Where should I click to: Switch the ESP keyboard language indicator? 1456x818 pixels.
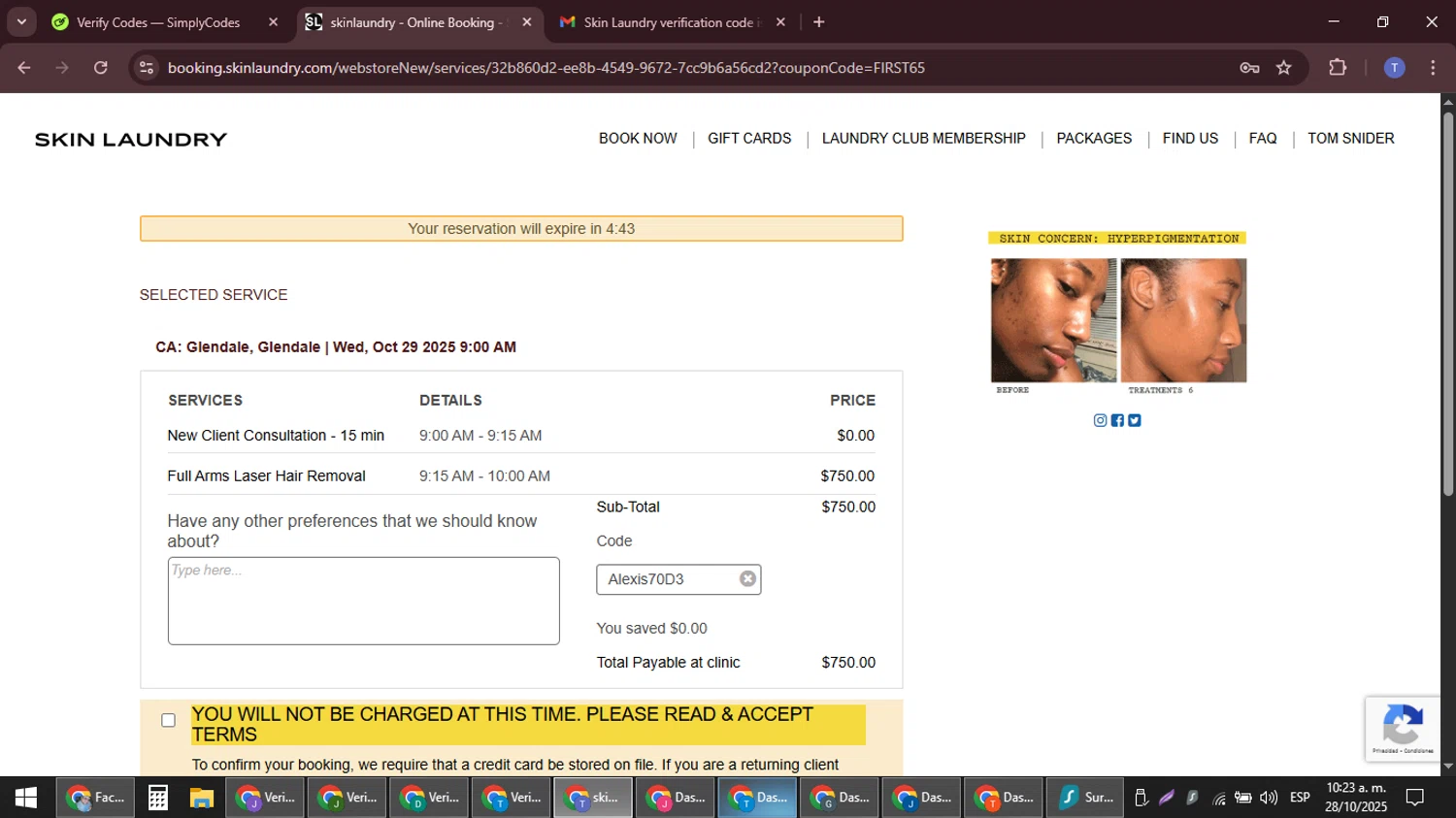[x=1300, y=798]
